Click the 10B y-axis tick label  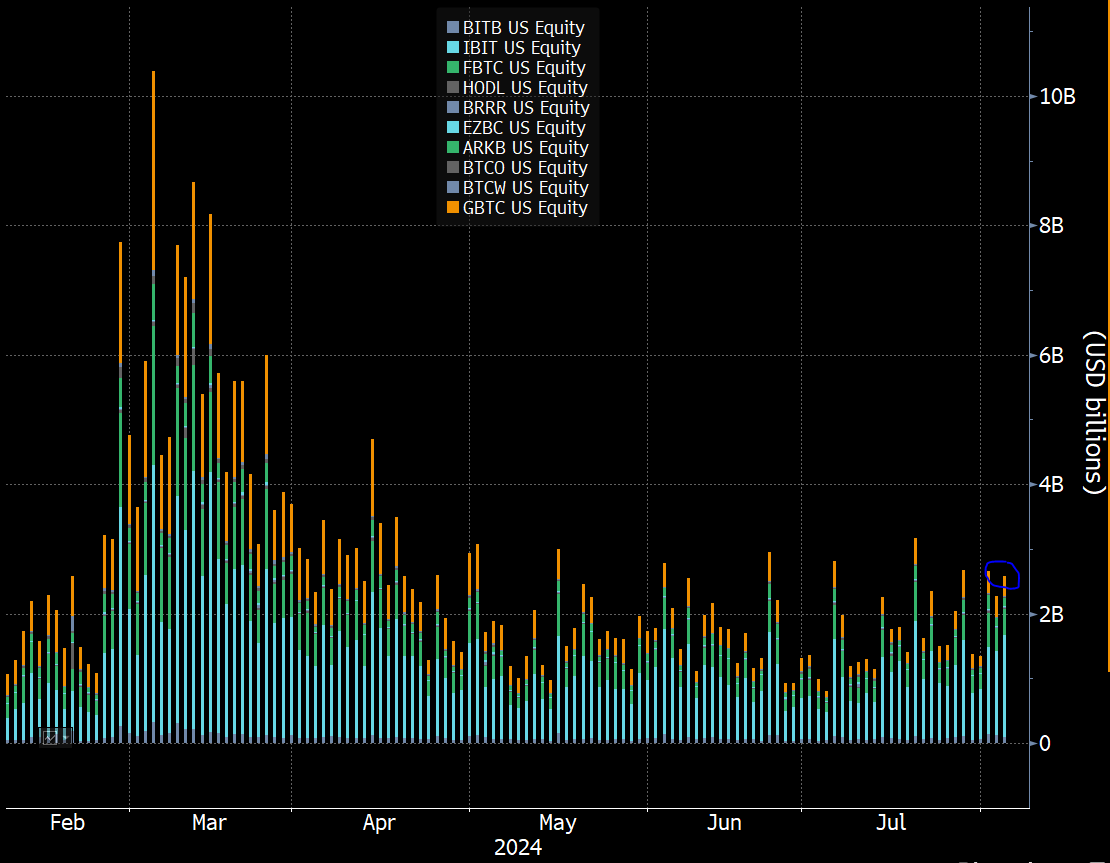pos(1057,97)
